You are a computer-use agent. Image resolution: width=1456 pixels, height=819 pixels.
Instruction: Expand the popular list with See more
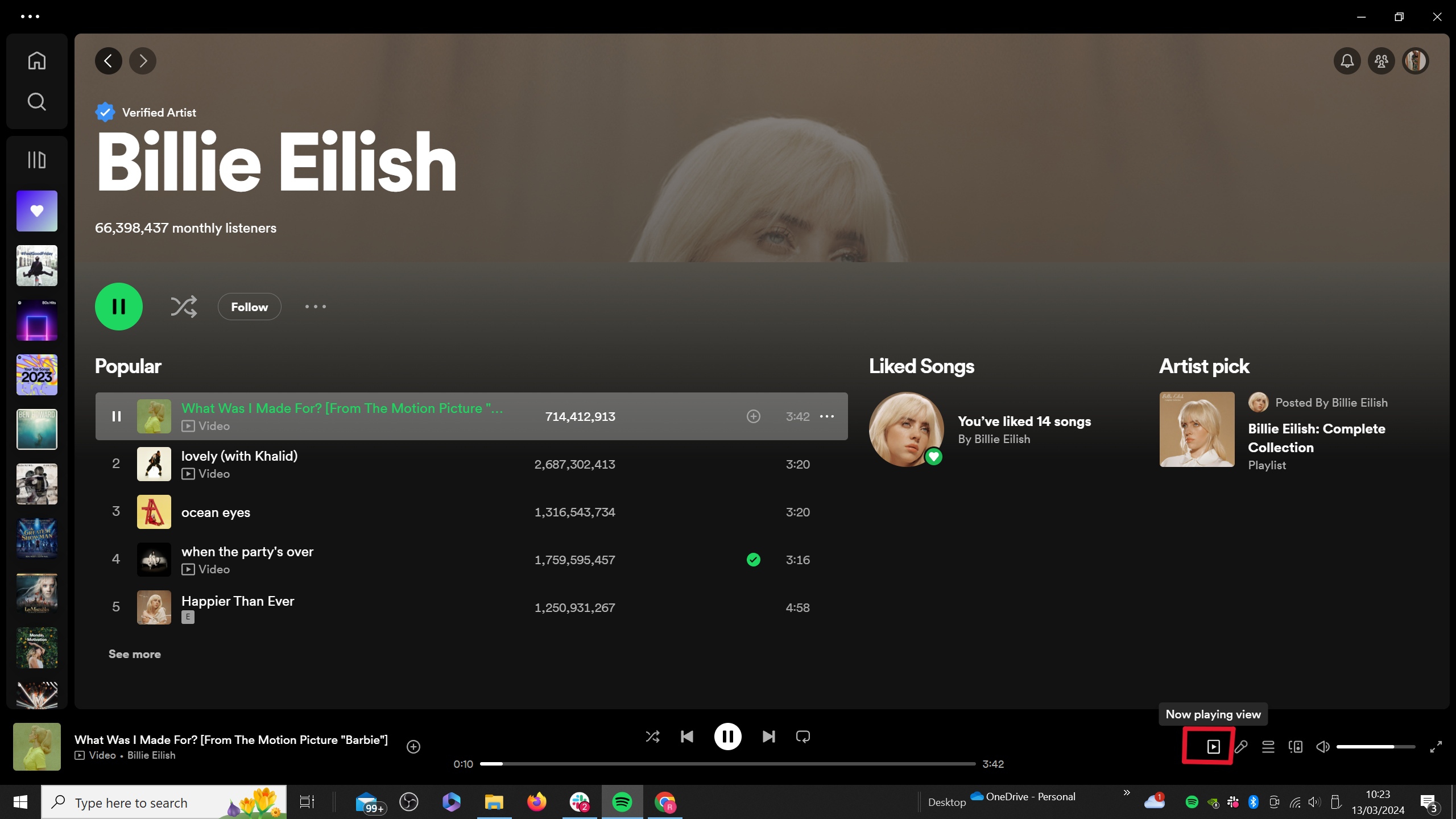[x=135, y=654]
